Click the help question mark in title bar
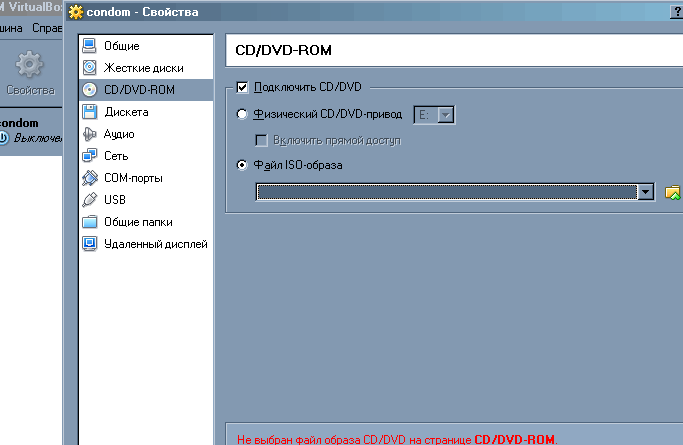683x445 pixels. (677, 12)
